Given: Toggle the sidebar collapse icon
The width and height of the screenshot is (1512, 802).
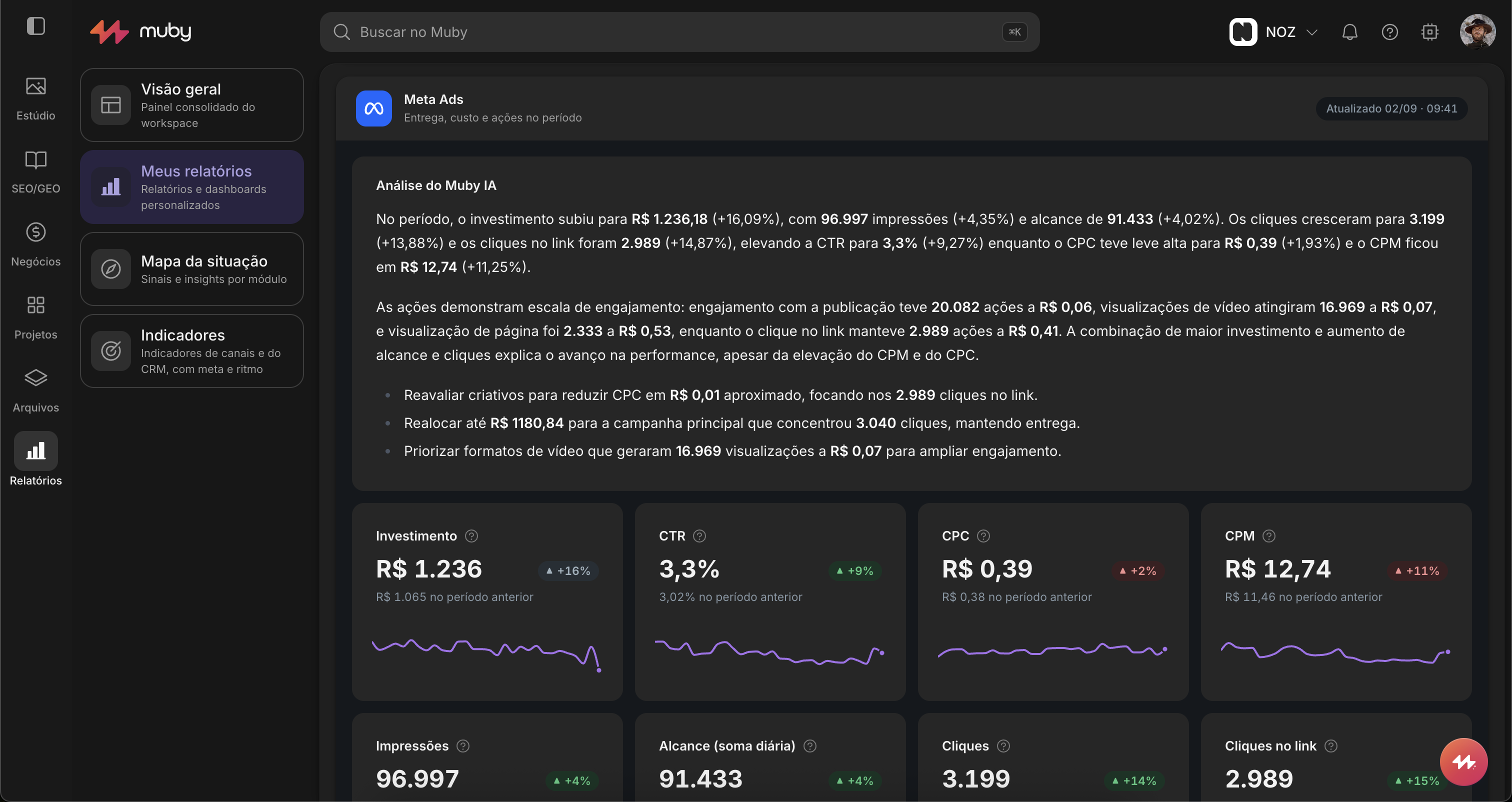Looking at the screenshot, I should 36,26.
